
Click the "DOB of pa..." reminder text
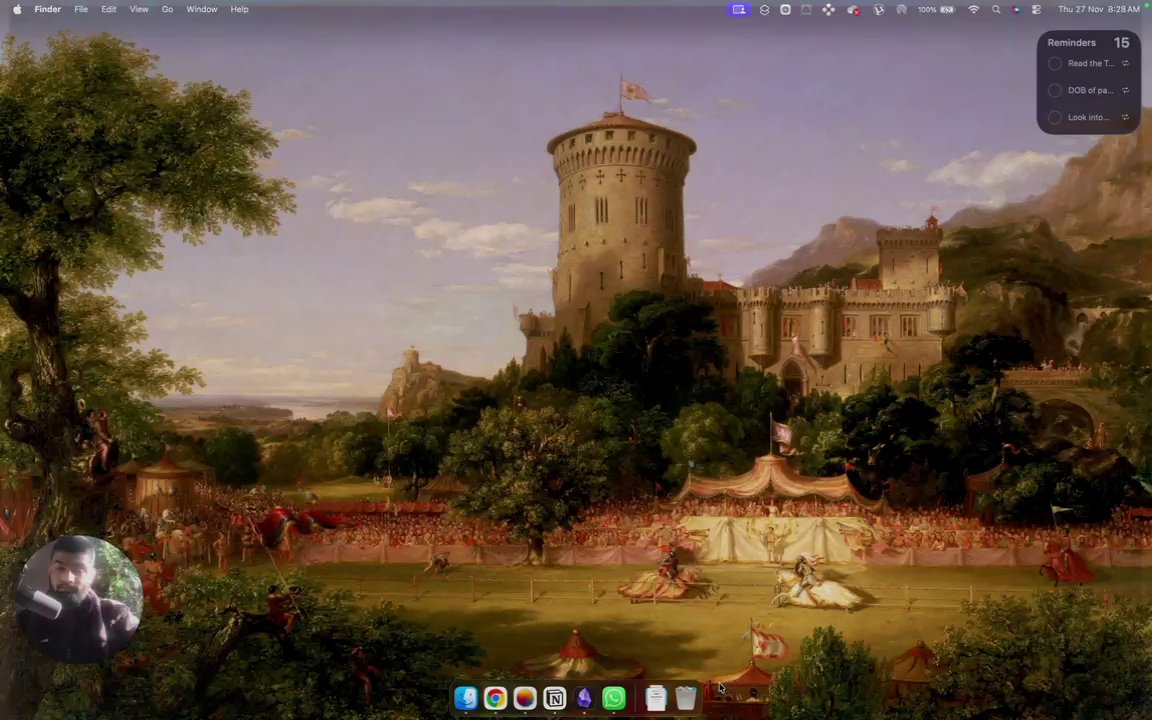[x=1090, y=90]
